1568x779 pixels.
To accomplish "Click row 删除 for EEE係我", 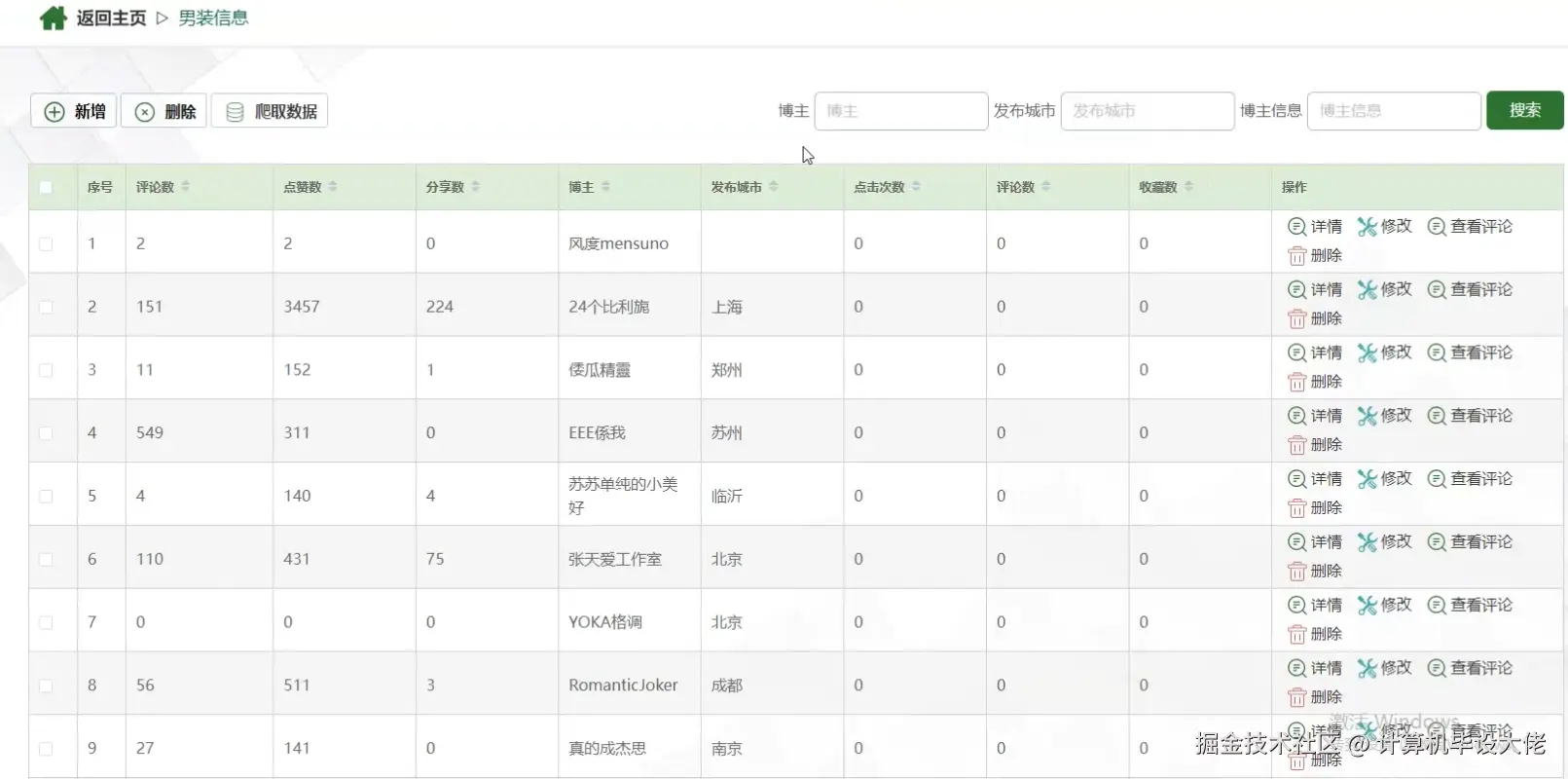I will (x=1315, y=445).
